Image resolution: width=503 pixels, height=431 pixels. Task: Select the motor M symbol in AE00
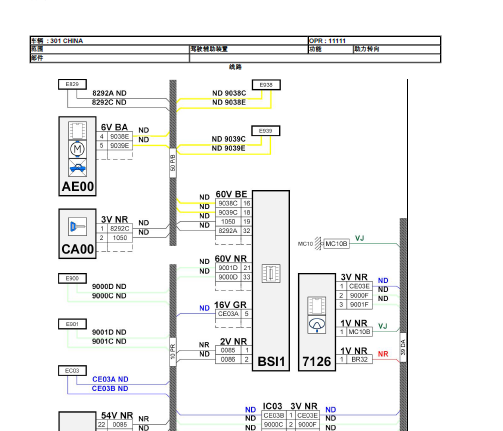[x=77, y=149]
